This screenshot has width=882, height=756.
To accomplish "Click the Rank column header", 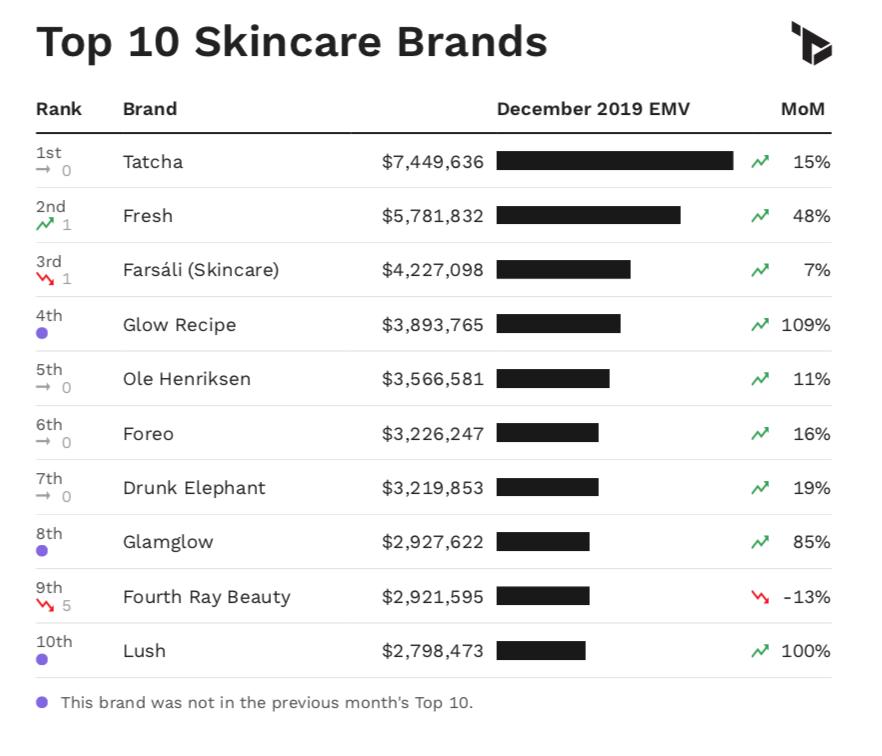I will [x=59, y=109].
